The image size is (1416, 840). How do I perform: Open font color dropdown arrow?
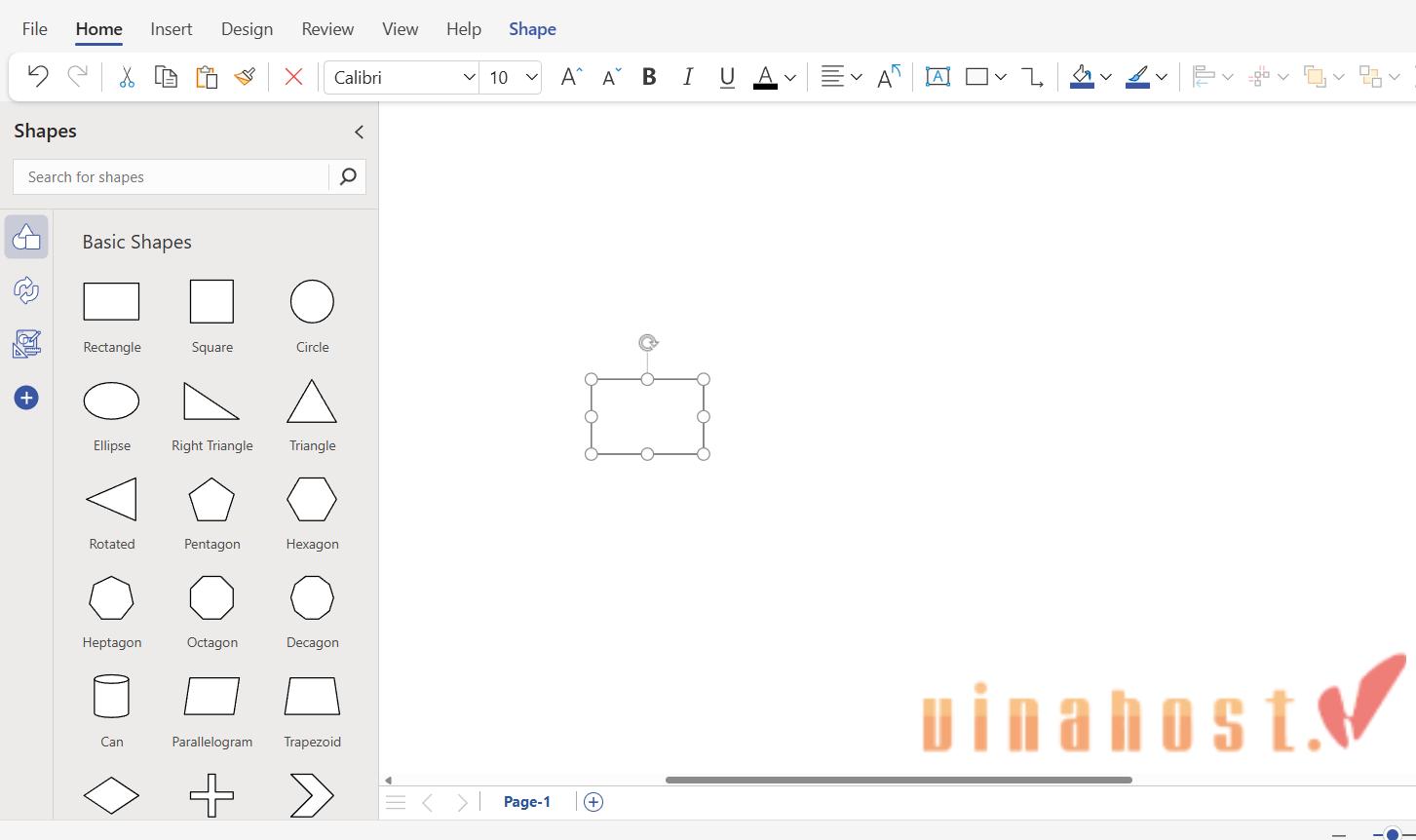coord(790,78)
